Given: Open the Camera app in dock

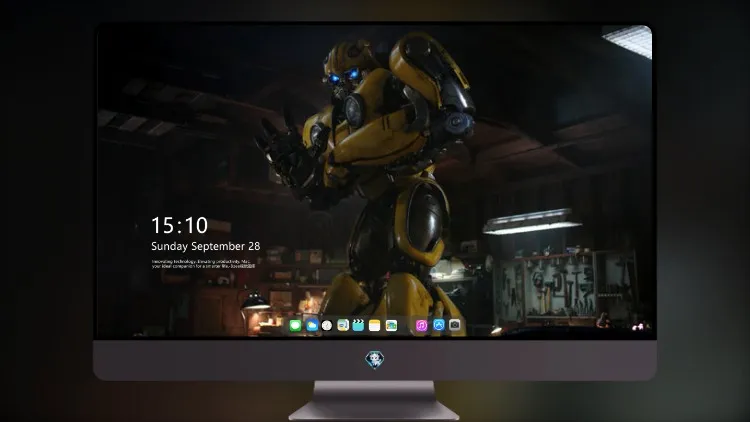Looking at the screenshot, I should [455, 325].
